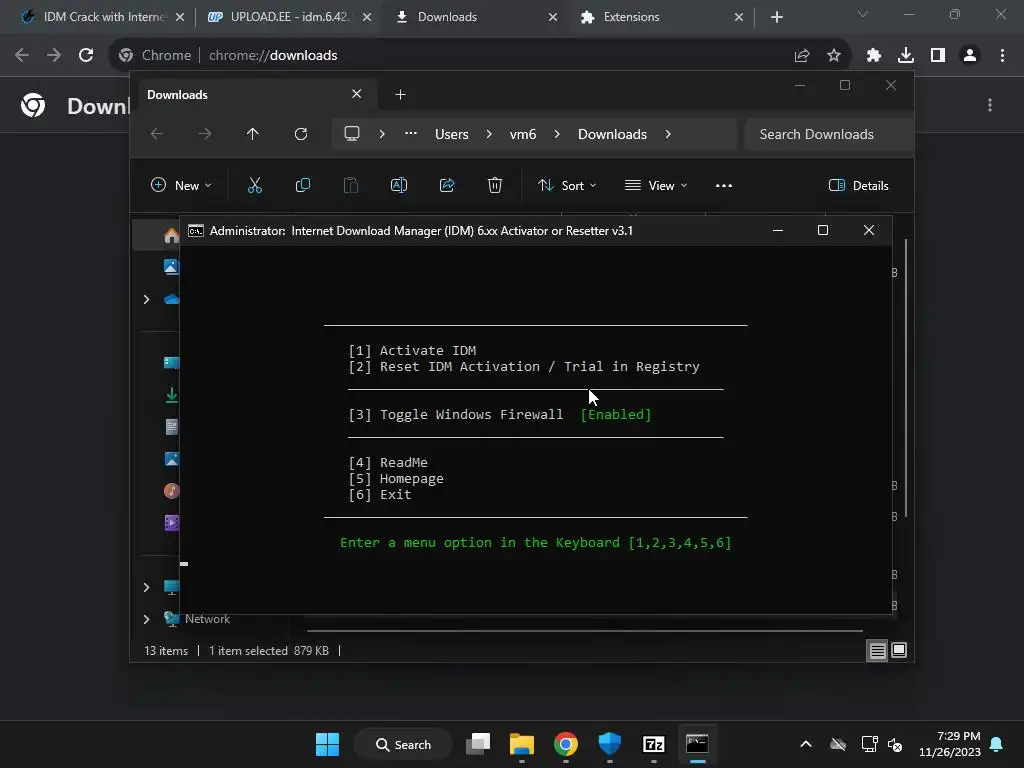Open the View dropdown
The width and height of the screenshot is (1024, 768).
click(656, 185)
